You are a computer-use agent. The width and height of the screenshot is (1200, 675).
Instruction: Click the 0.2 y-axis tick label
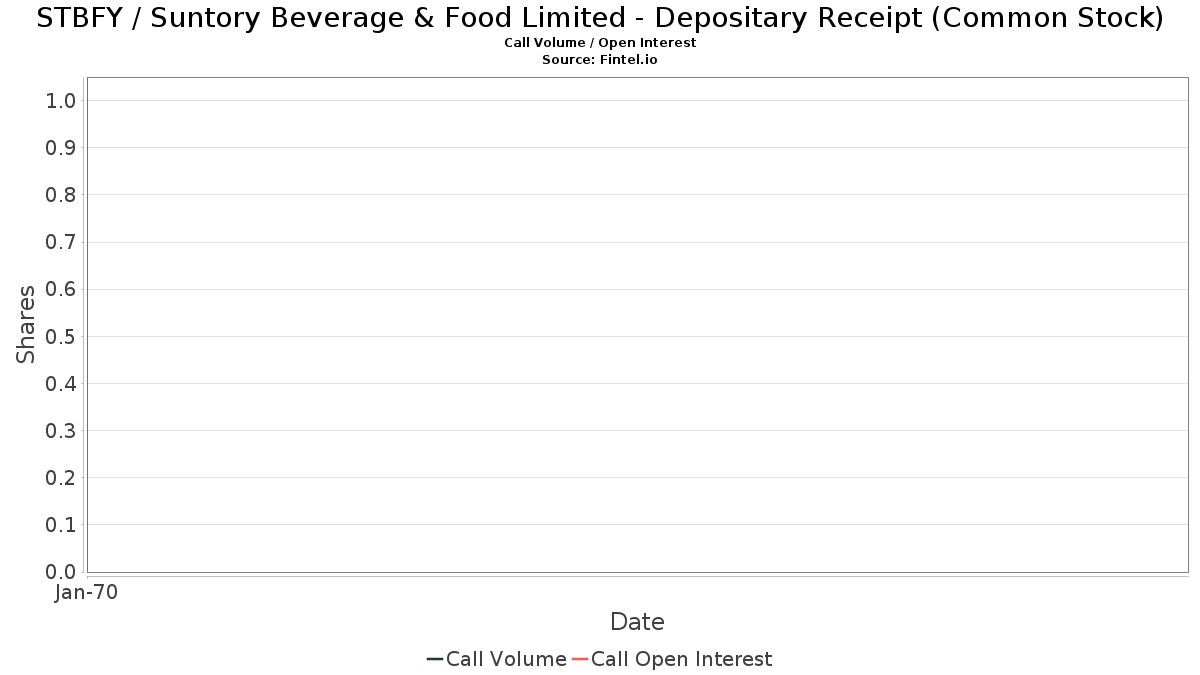tap(61, 478)
